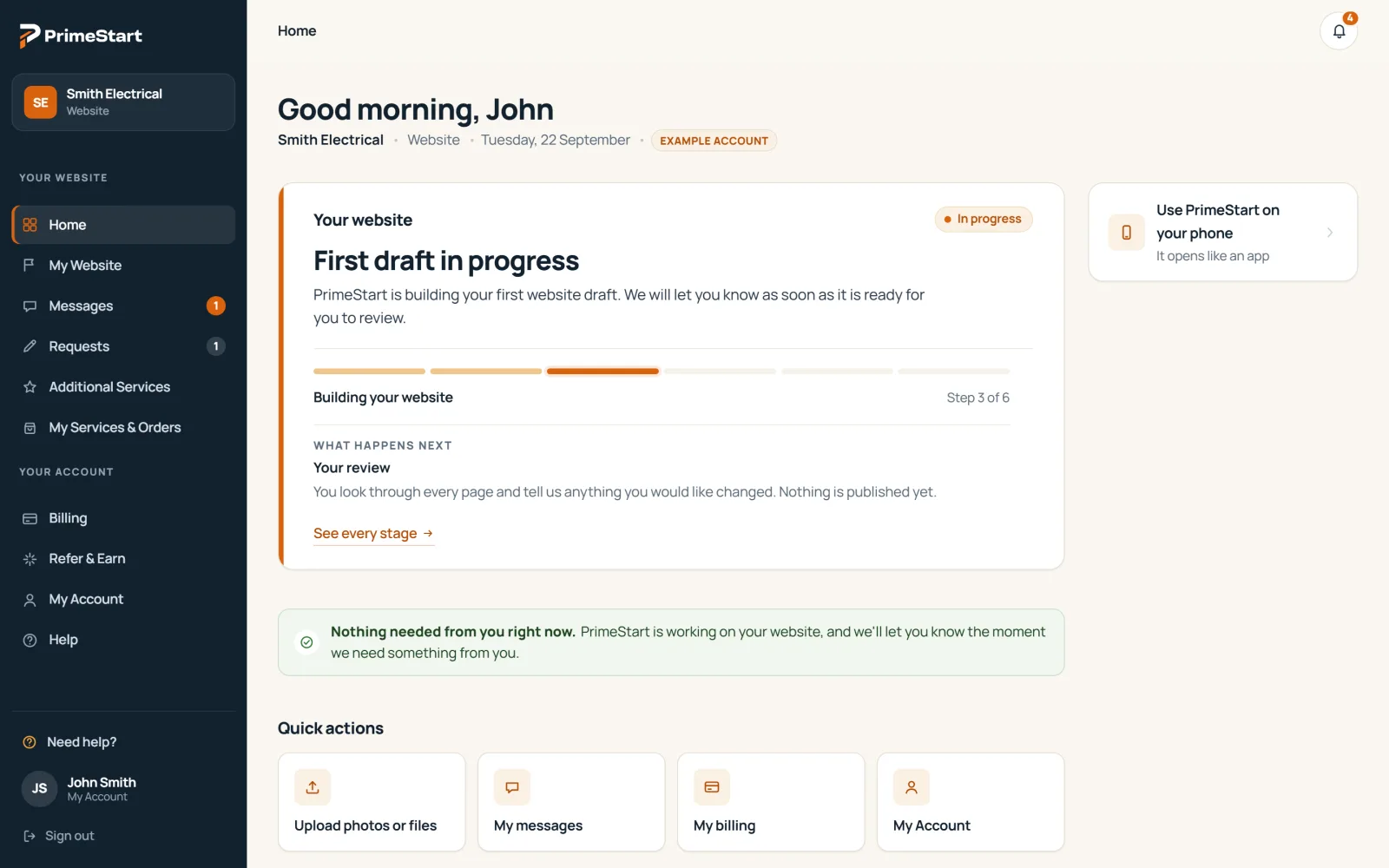
Task: Open the My messages quick action
Action: point(571,802)
